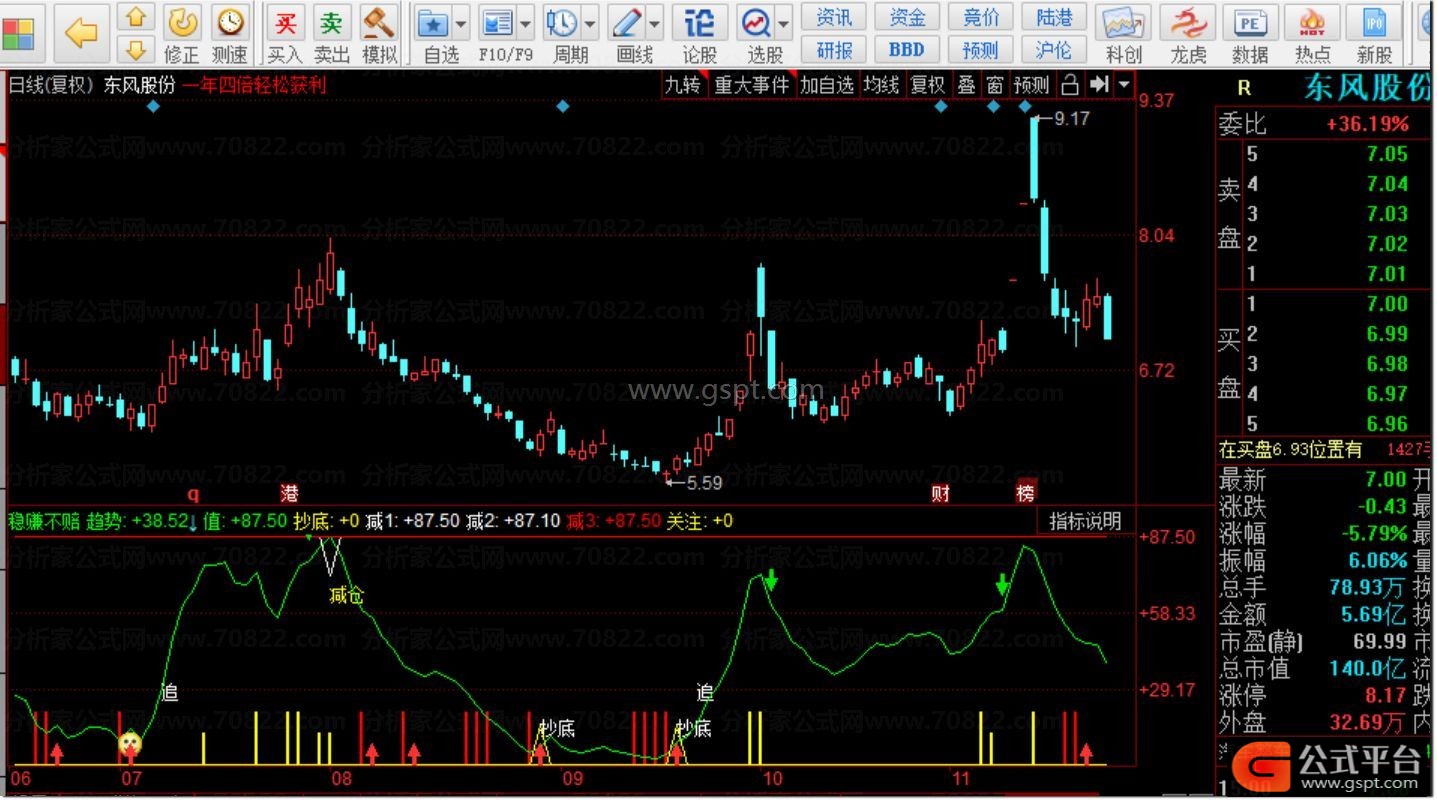Open the 新股 IPO icon
Screen dimensions: 1437x800
click(1374, 22)
